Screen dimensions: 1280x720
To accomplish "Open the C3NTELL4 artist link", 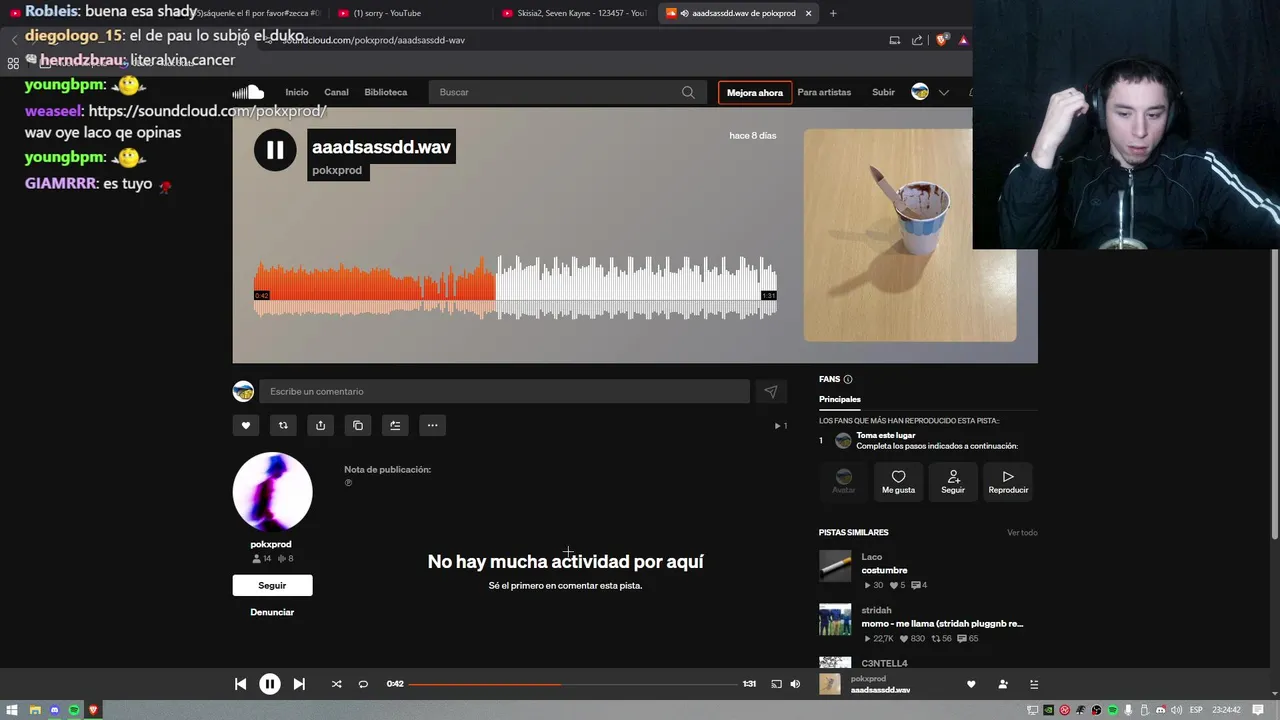I will pos(884,663).
